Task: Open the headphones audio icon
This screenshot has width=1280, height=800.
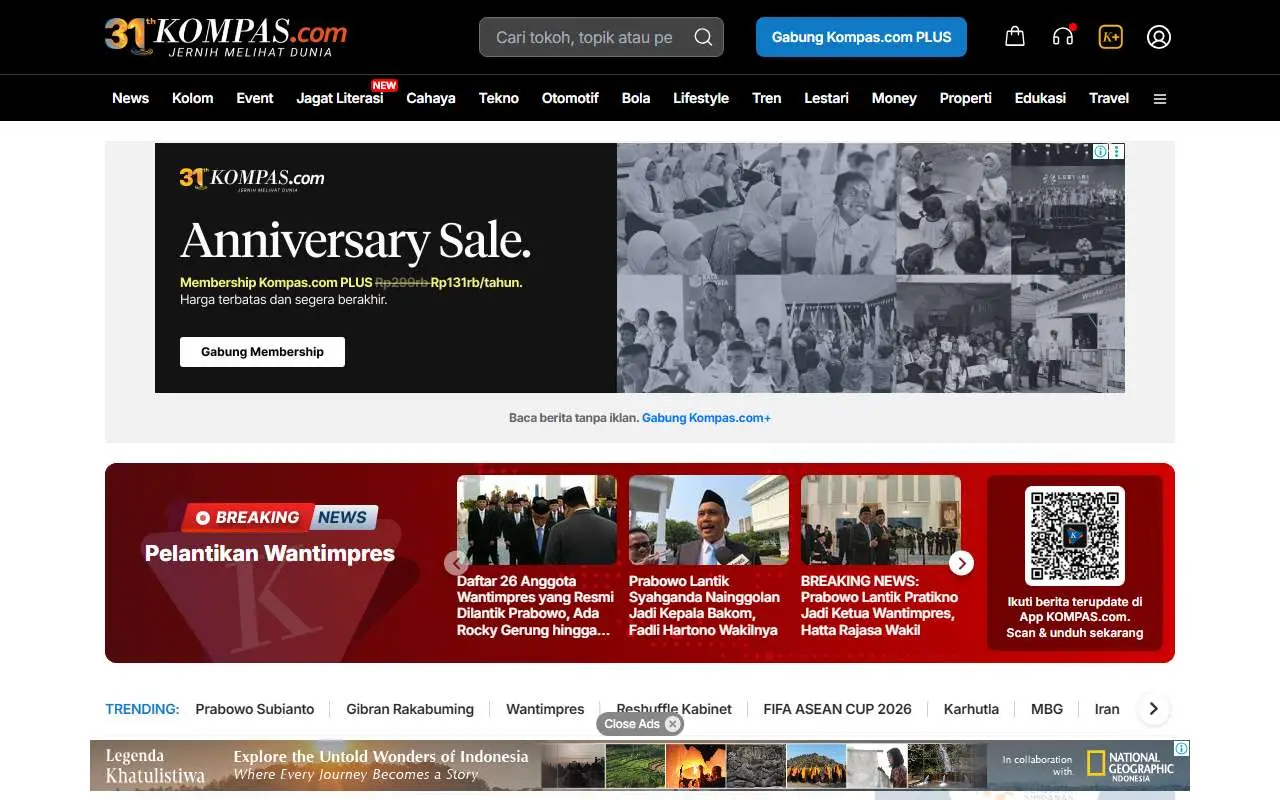Action: tap(1063, 37)
